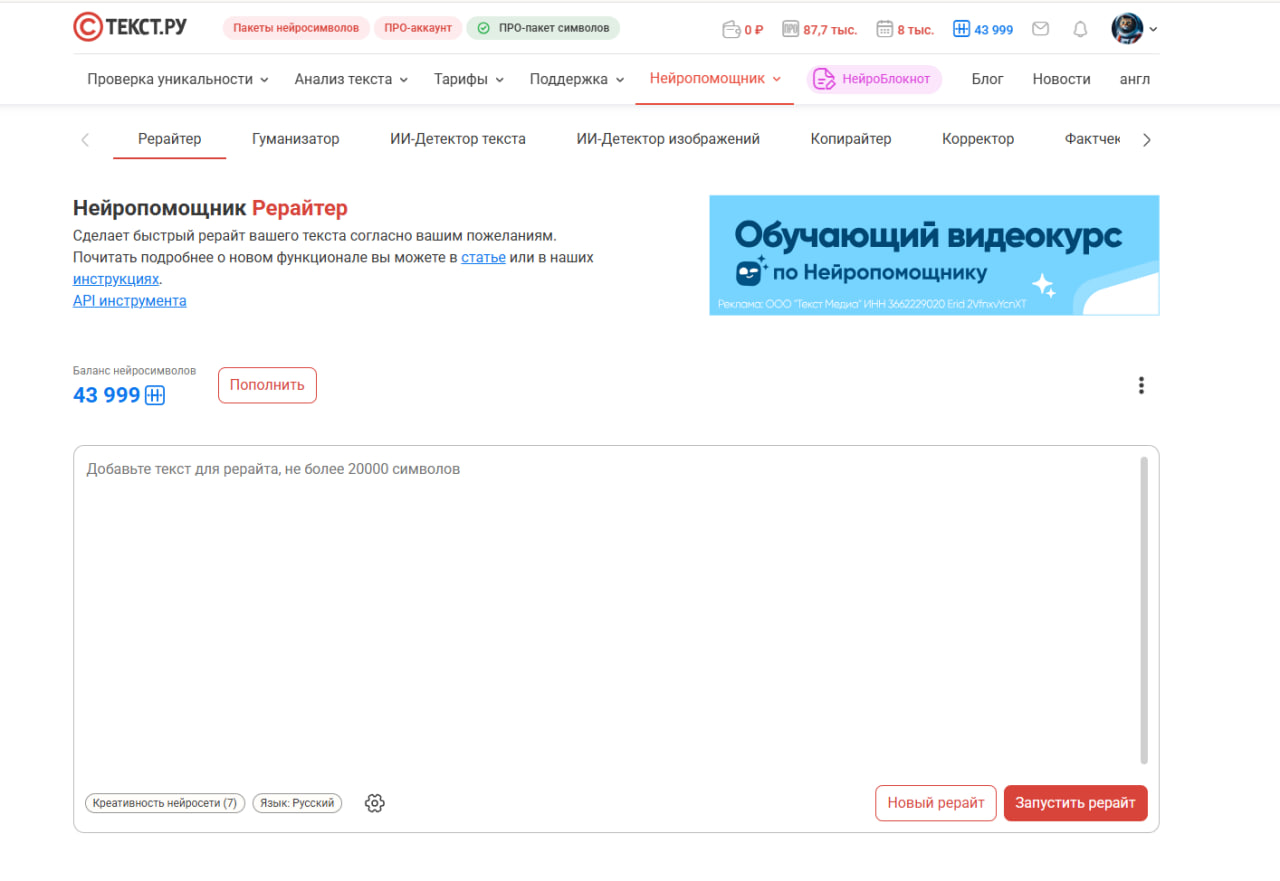
Task: Switch to ИИ-Детектор текста tab
Action: point(458,139)
